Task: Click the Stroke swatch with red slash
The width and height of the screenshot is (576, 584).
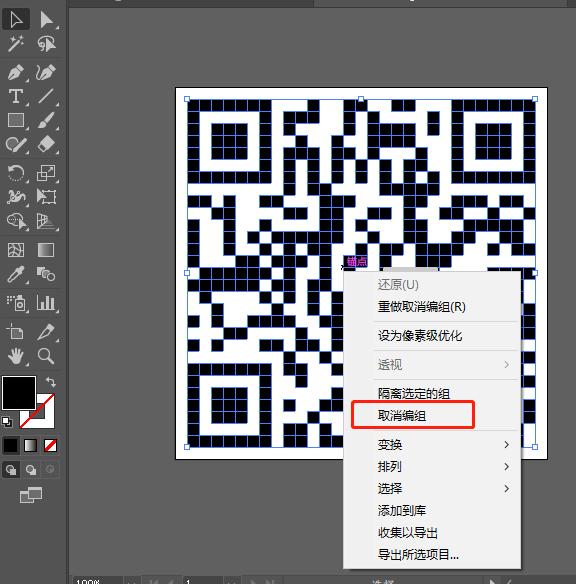Action: (x=37, y=411)
